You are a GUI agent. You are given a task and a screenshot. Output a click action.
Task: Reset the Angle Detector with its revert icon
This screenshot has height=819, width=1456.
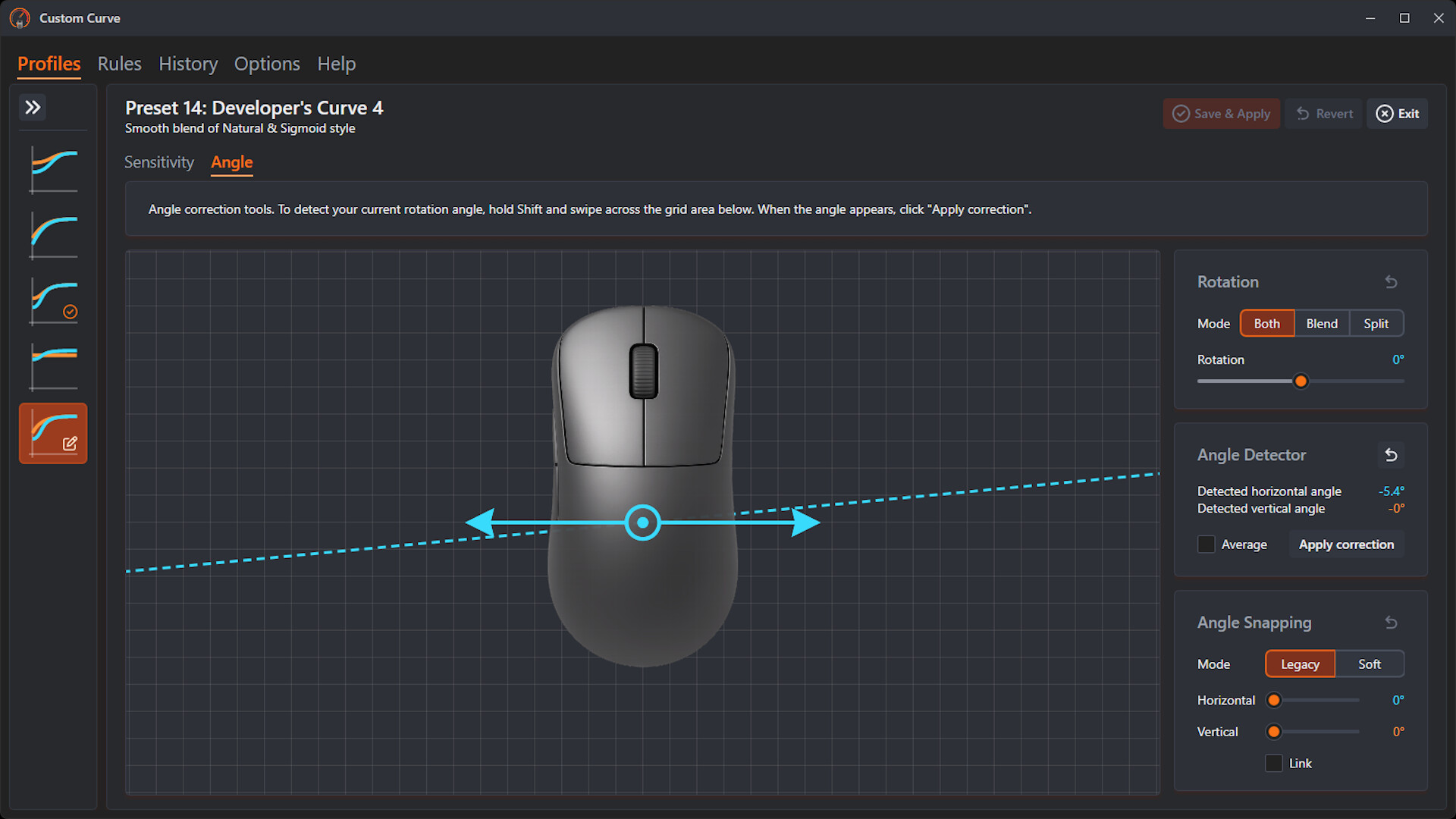(x=1392, y=455)
